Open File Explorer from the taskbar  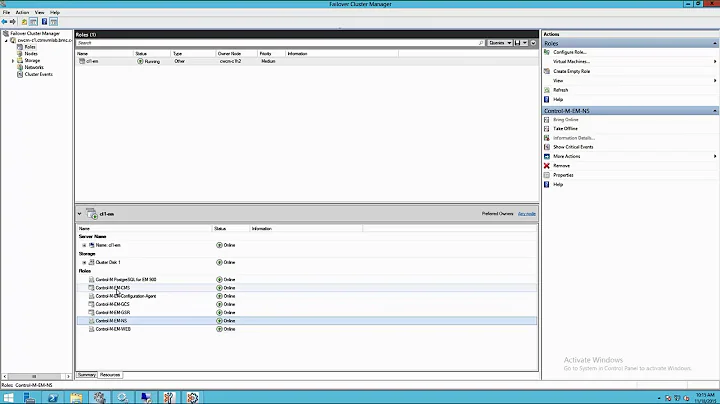pos(76,398)
